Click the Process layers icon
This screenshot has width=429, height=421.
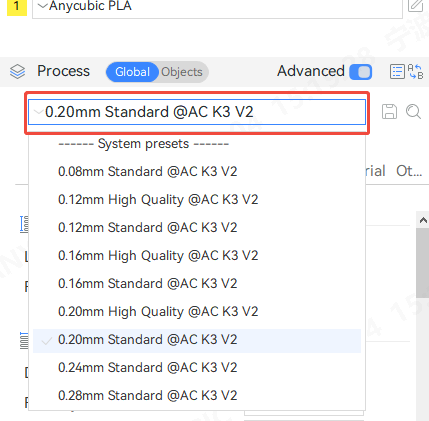(17, 71)
